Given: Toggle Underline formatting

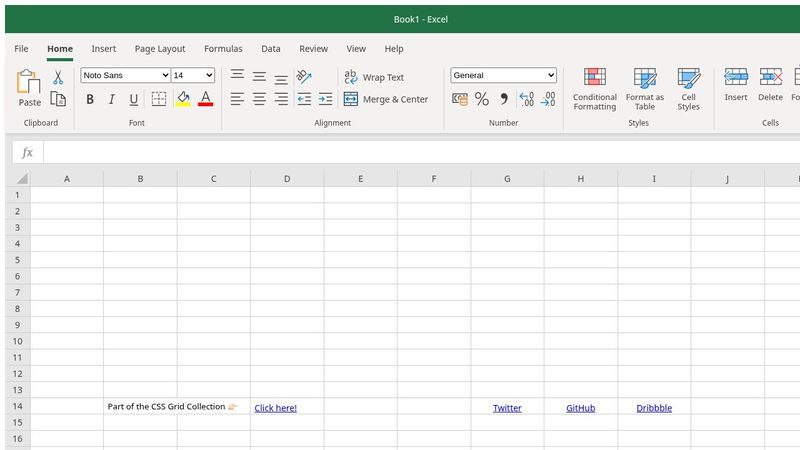Looking at the screenshot, I should [133, 99].
